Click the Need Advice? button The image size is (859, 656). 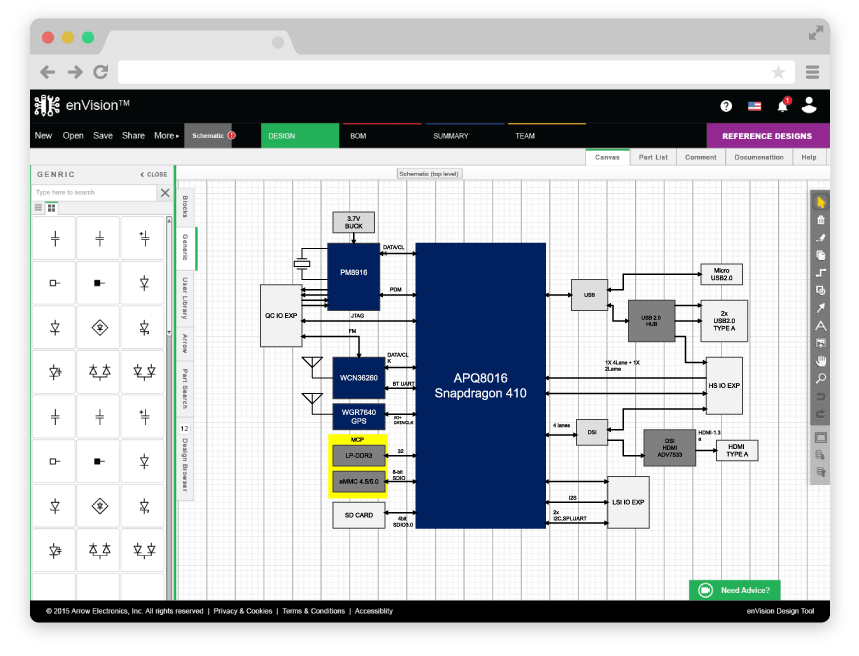[x=735, y=590]
